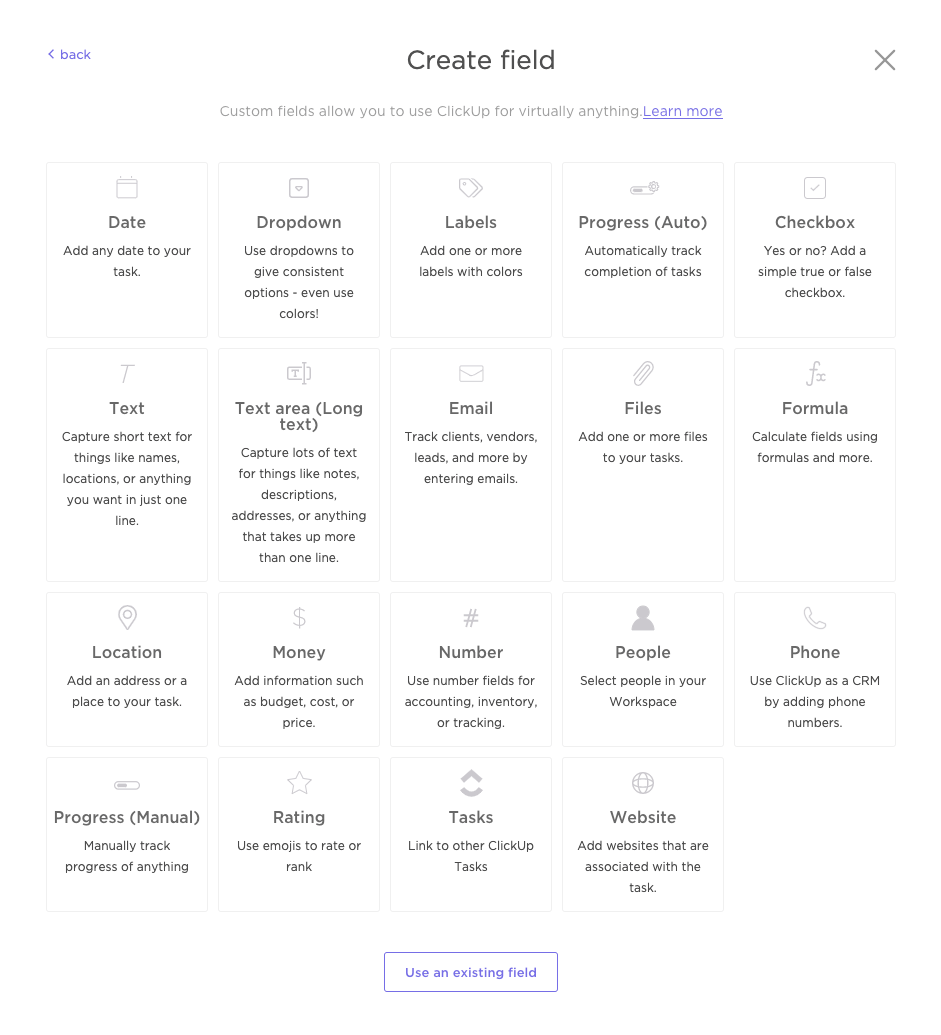
Task: Click the calendar Date field icon
Action: [127, 188]
